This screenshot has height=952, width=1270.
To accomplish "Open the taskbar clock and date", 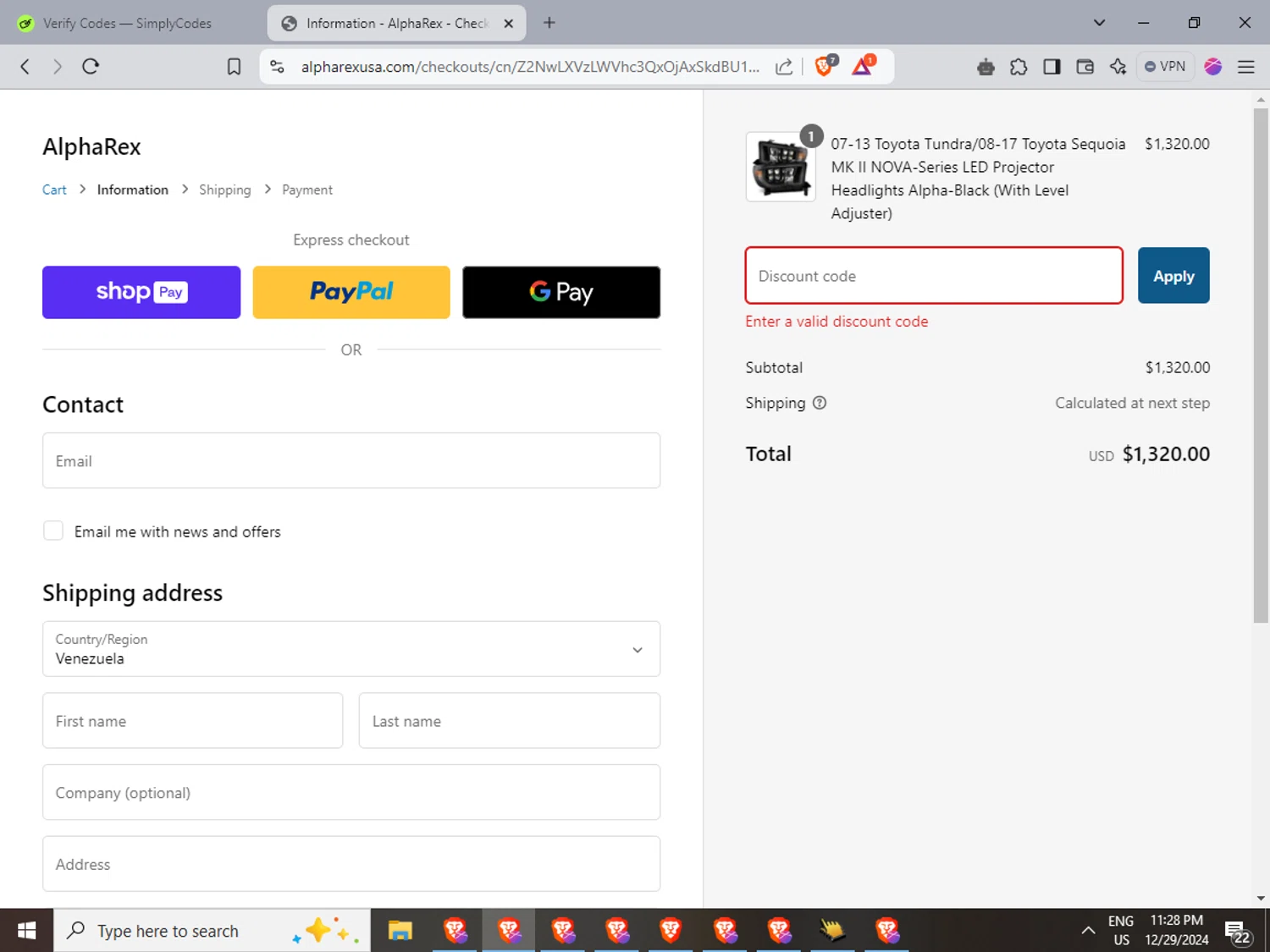I will 1176,931.
